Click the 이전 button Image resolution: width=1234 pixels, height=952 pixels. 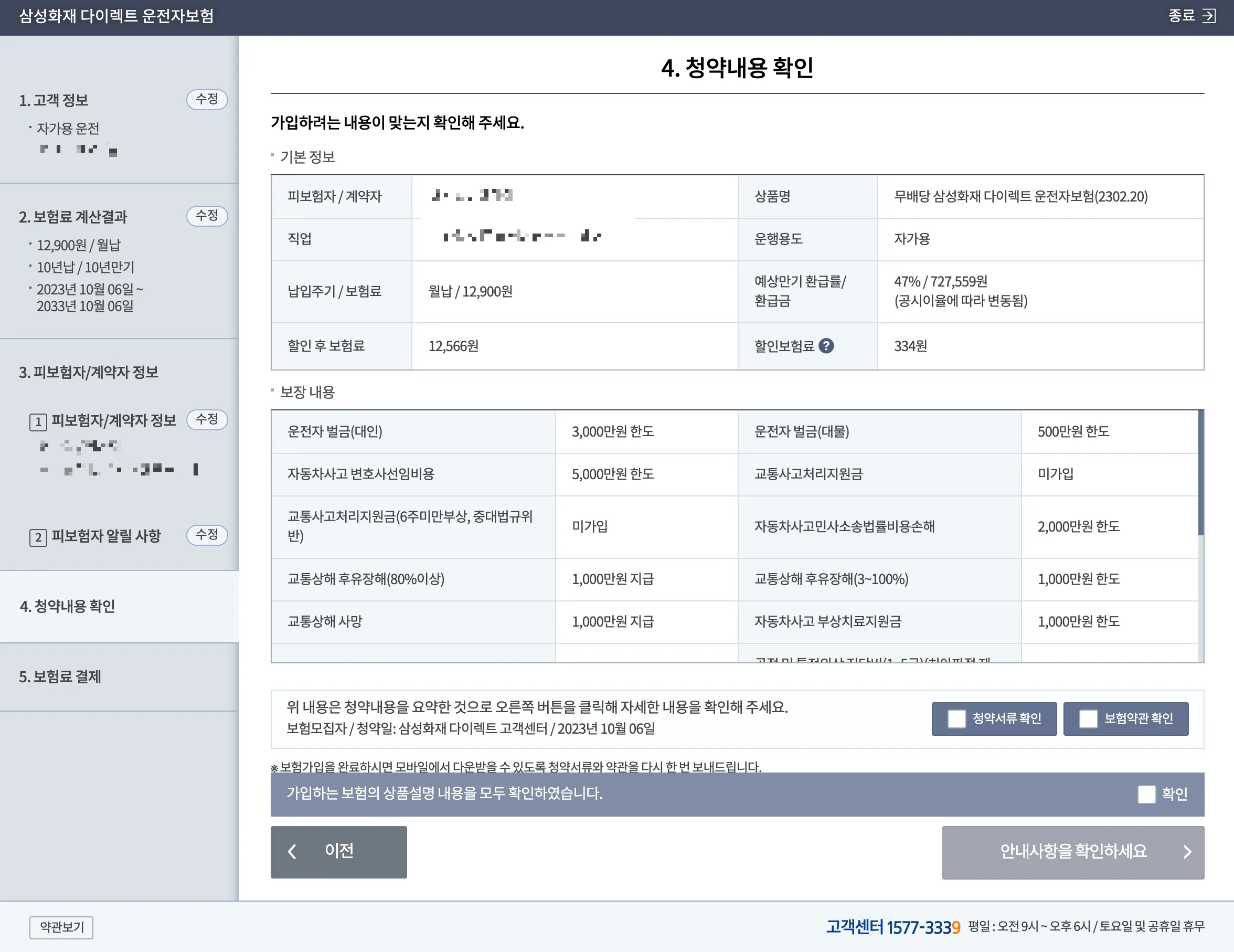pyautogui.click(x=338, y=852)
